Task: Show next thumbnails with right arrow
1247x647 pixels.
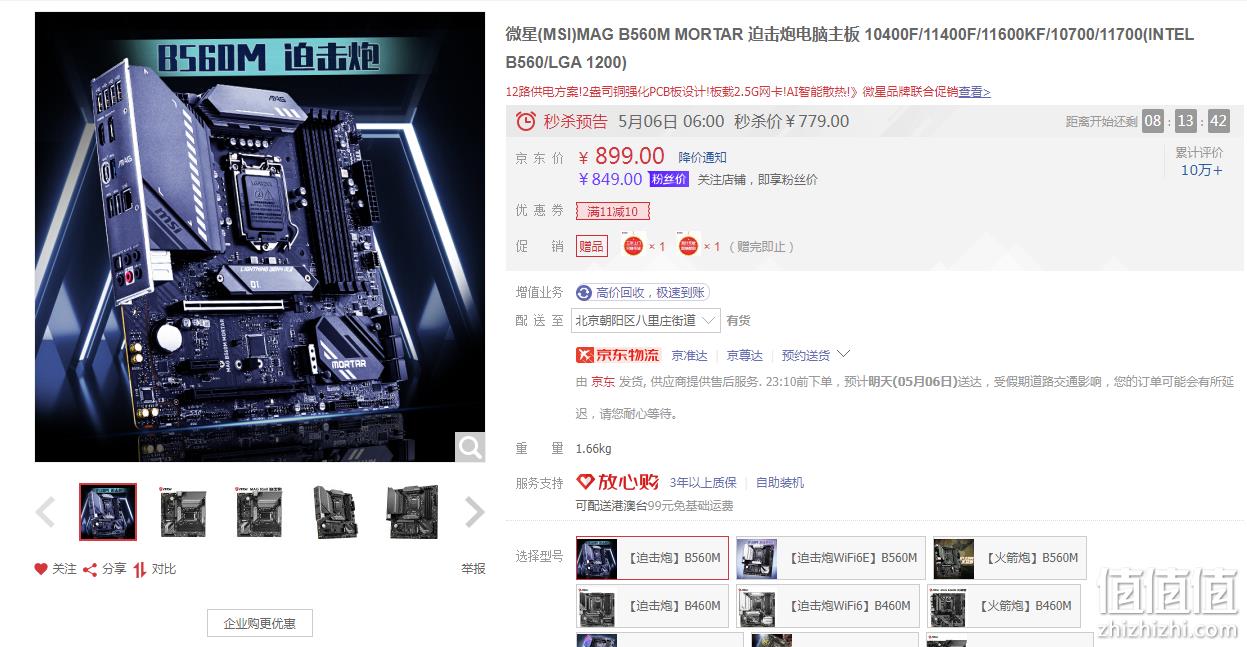Action: point(475,512)
